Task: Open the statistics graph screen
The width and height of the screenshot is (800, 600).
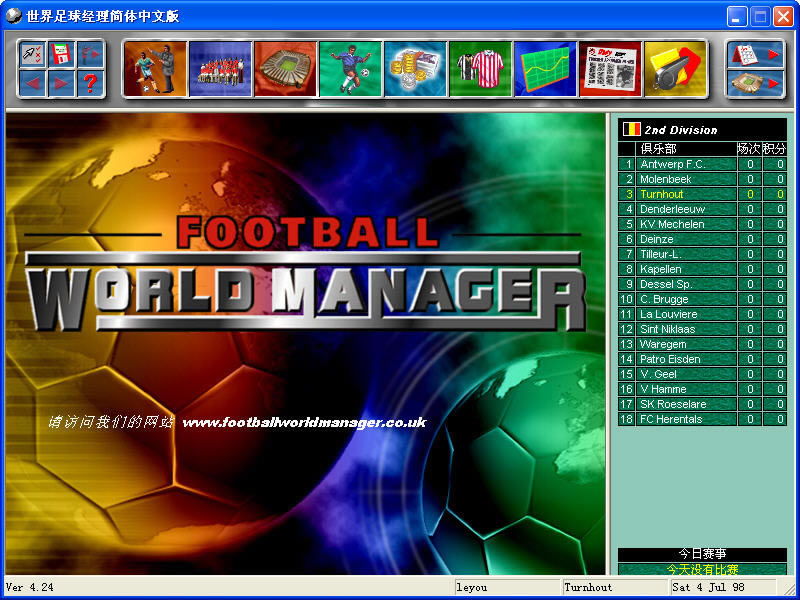Action: coord(545,70)
